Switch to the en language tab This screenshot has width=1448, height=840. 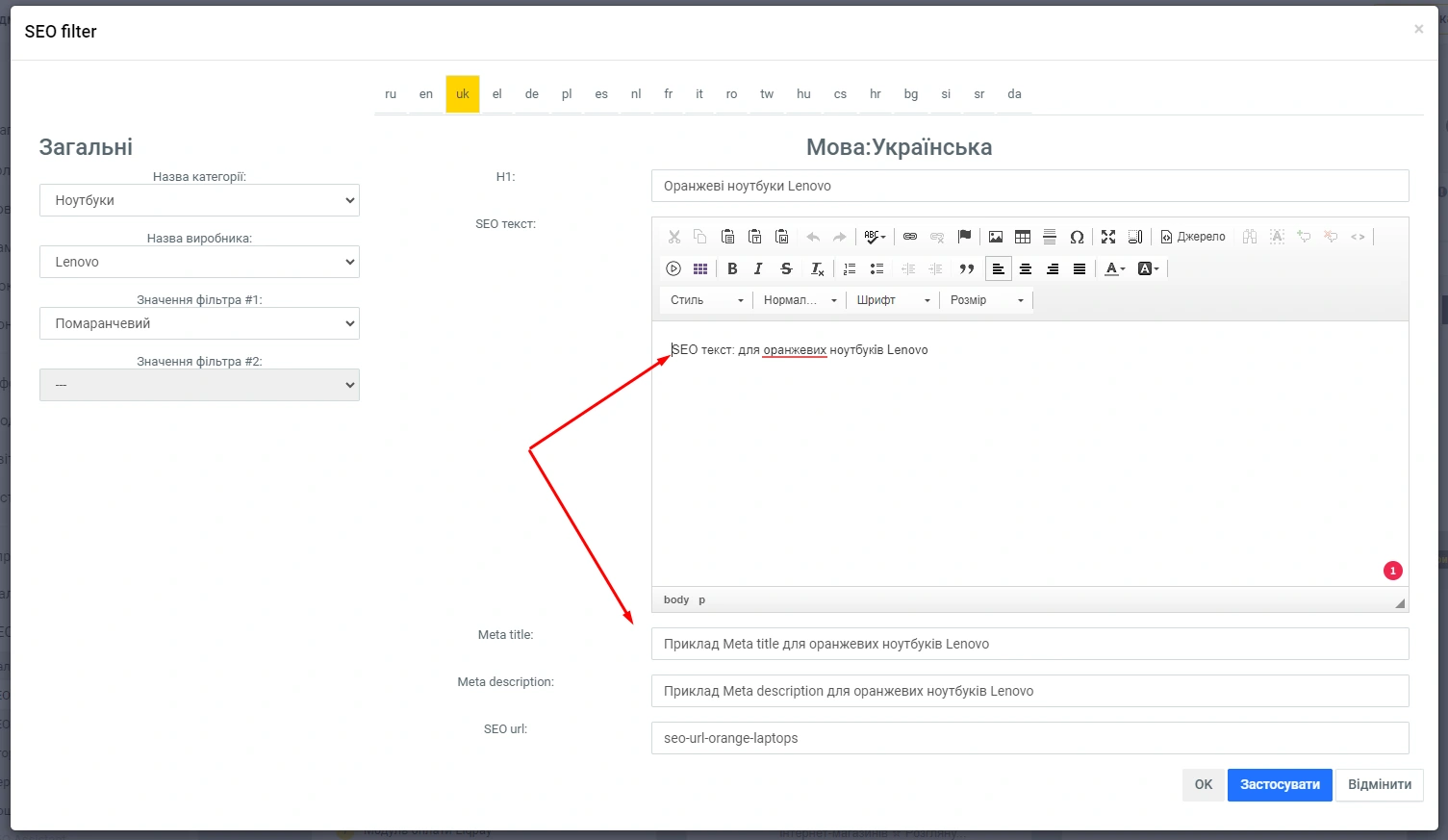coord(426,94)
